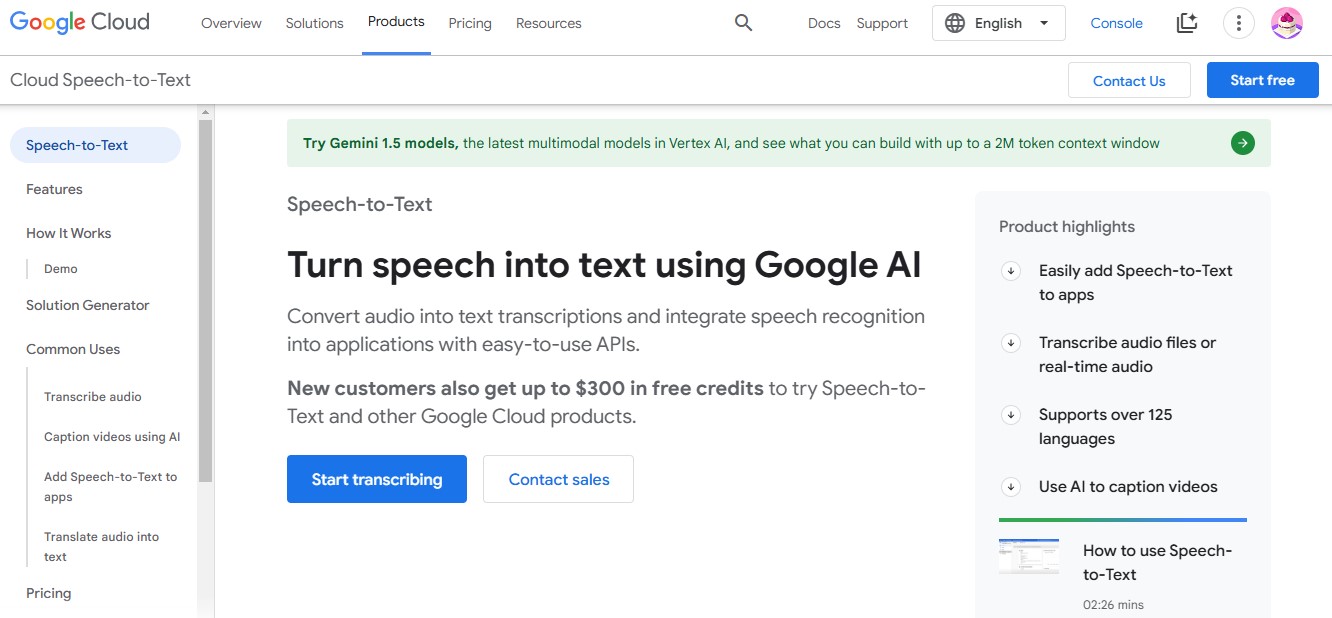The image size is (1332, 618).
Task: Open the Pricing menu item
Action: (470, 23)
